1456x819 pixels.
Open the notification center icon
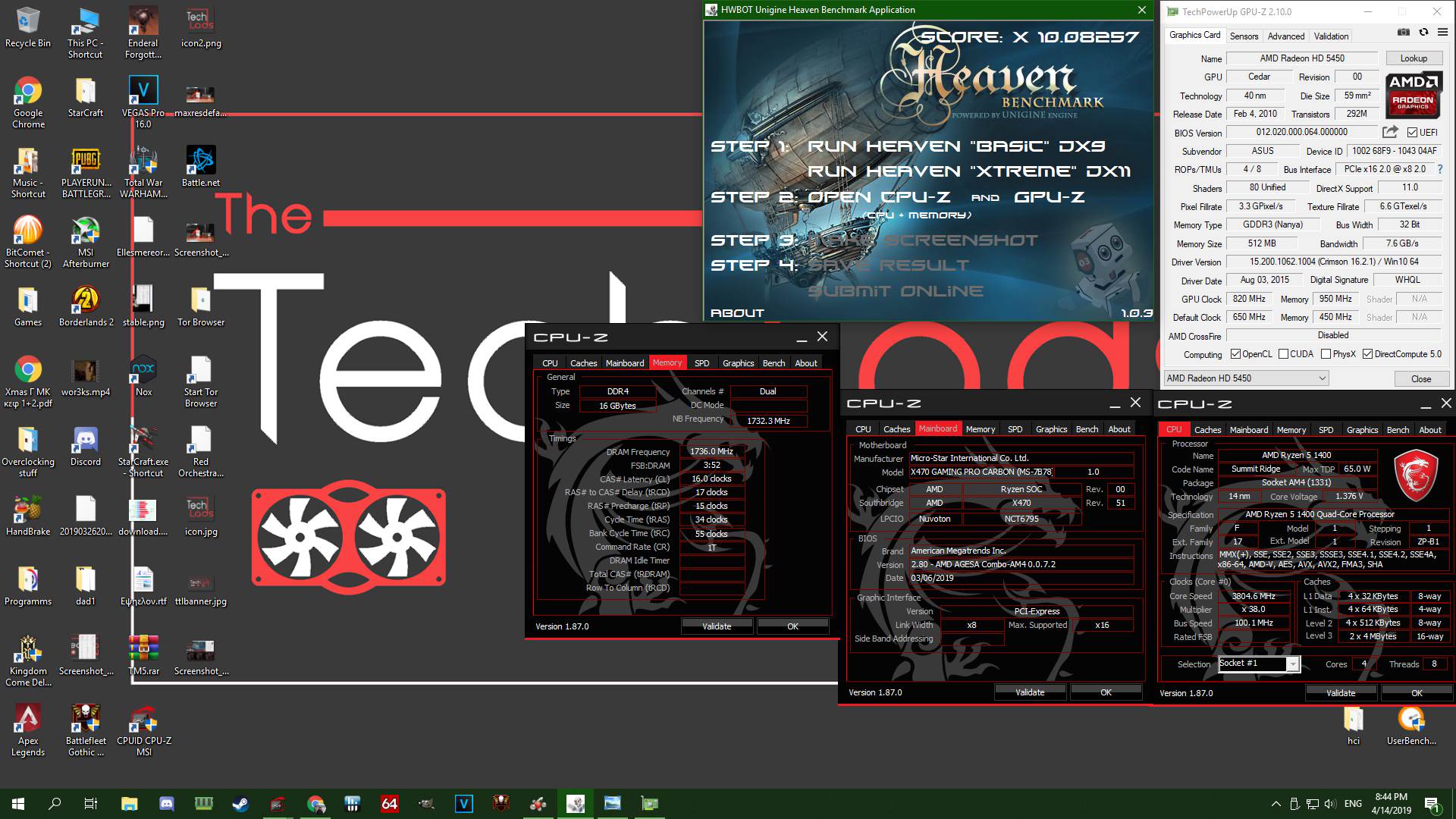pyautogui.click(x=1432, y=804)
